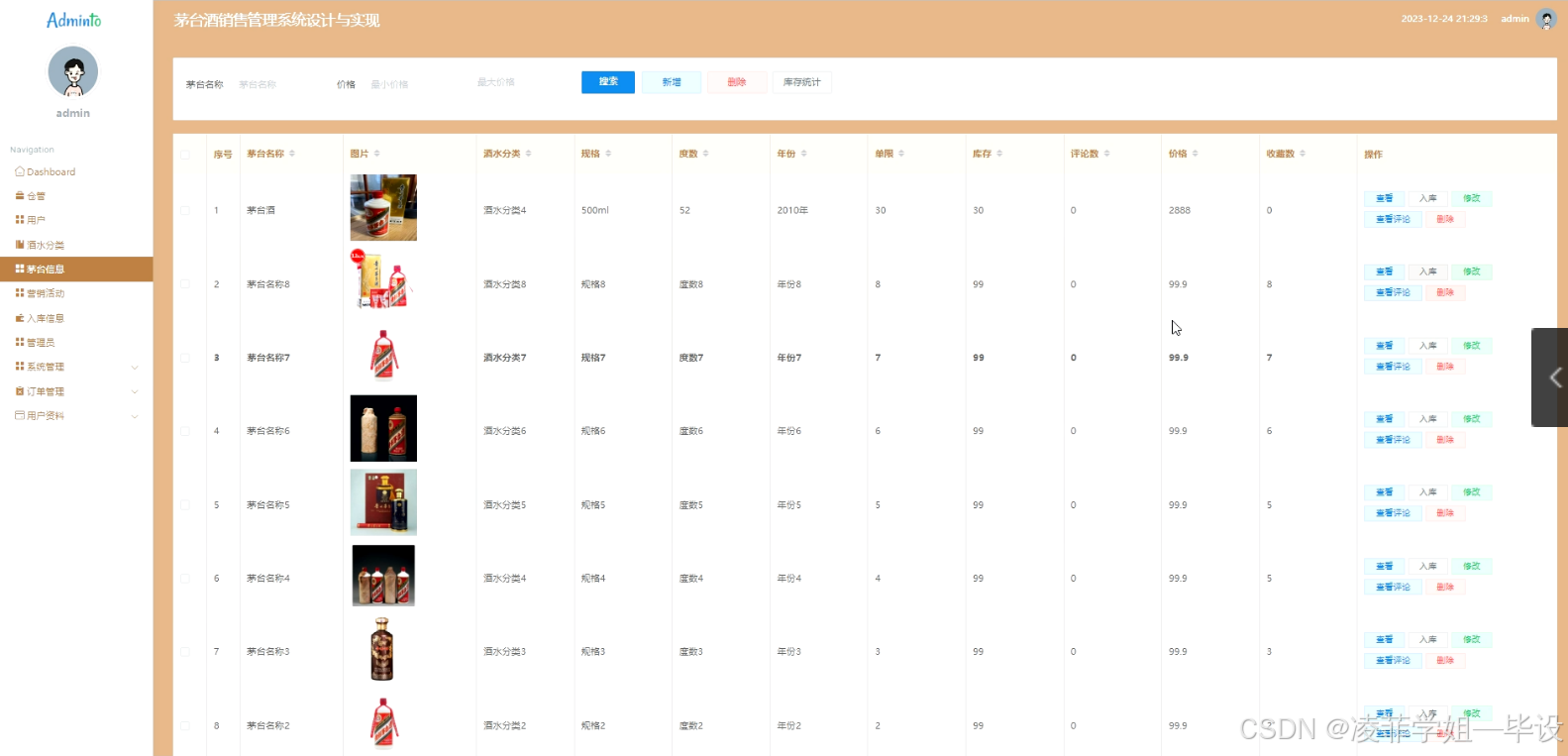Click the 营销活动 grid icon
The width and height of the screenshot is (1568, 756).
pyautogui.click(x=20, y=293)
